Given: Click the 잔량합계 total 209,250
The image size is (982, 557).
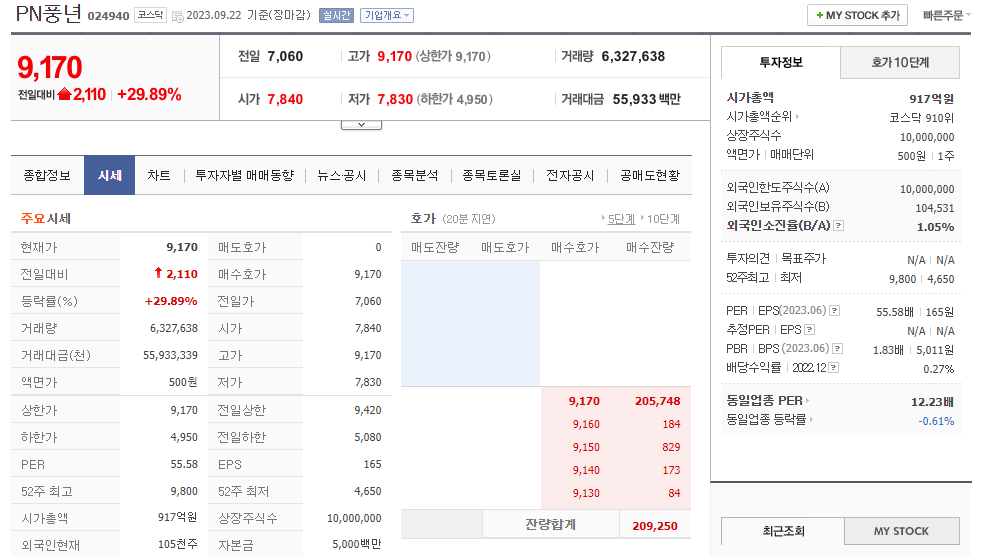Looking at the screenshot, I should 654,526.
